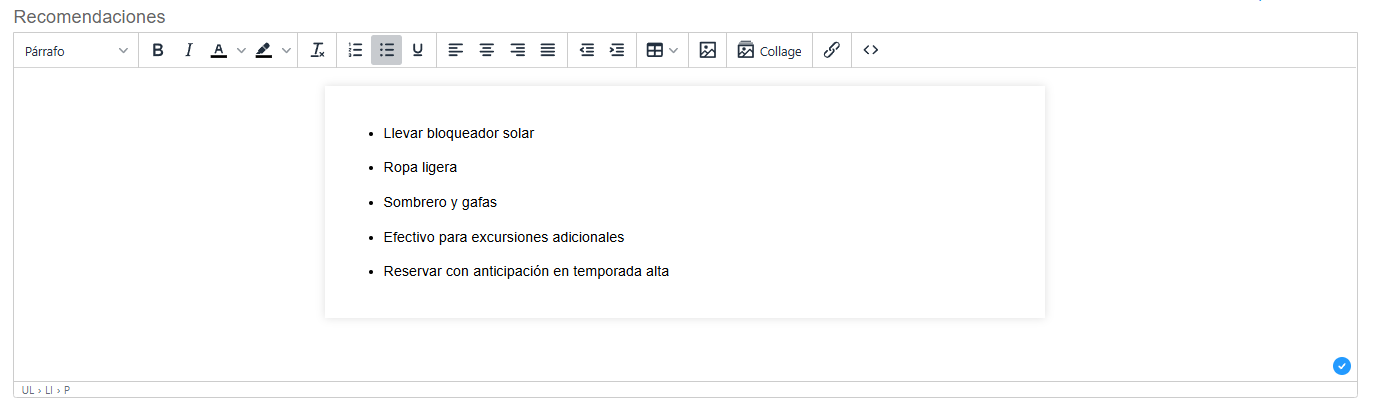
Task: Toggle underline formatting
Action: click(417, 51)
